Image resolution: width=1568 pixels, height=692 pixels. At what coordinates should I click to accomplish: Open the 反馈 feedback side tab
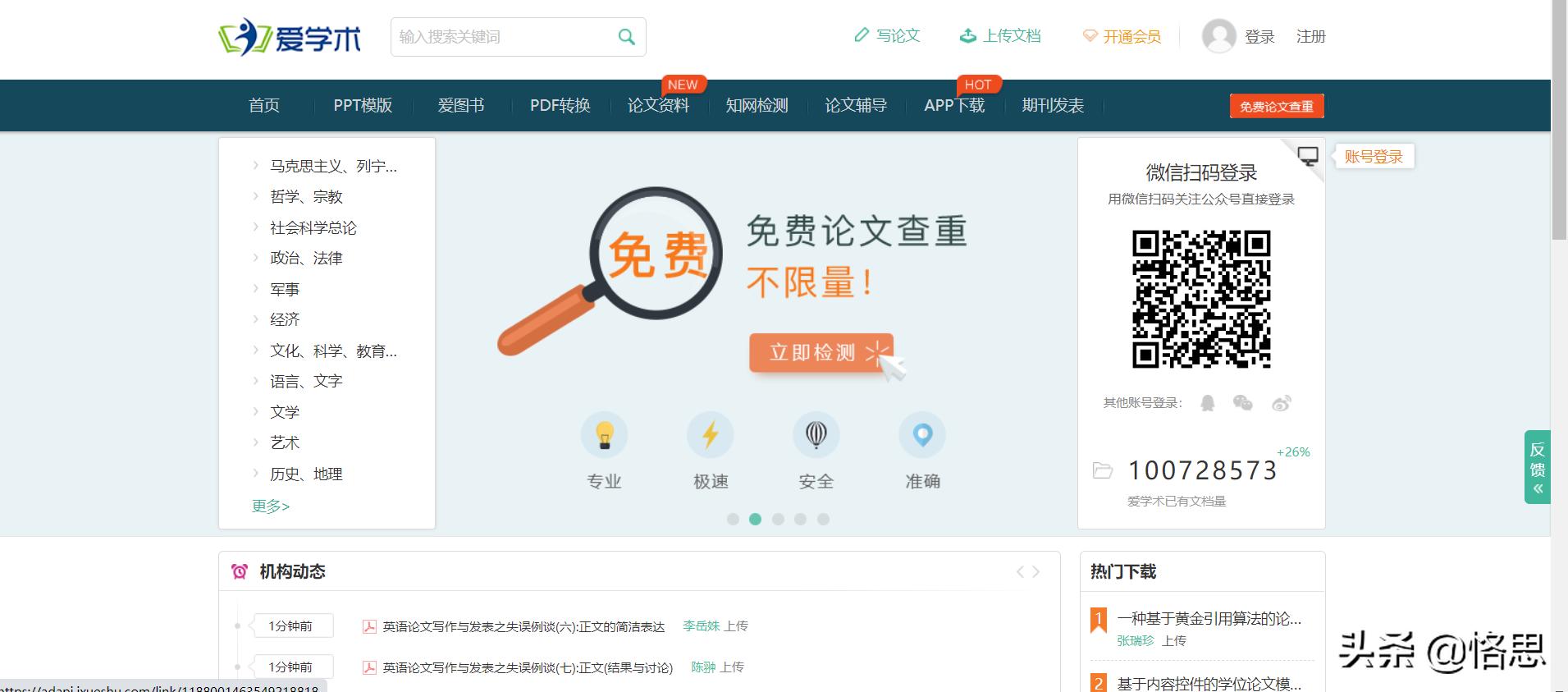coord(1538,467)
